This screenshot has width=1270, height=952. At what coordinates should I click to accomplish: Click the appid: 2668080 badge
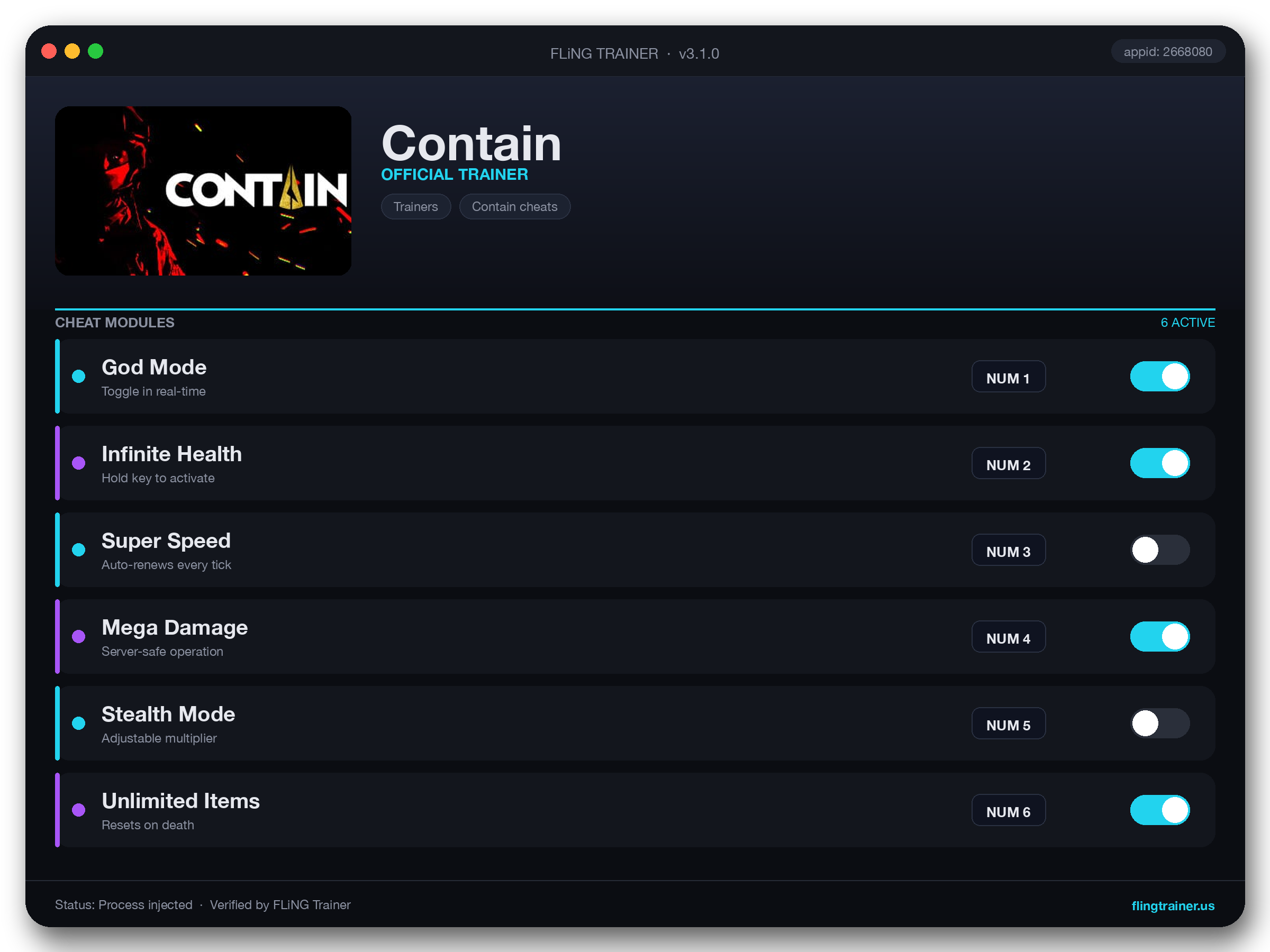[1168, 52]
